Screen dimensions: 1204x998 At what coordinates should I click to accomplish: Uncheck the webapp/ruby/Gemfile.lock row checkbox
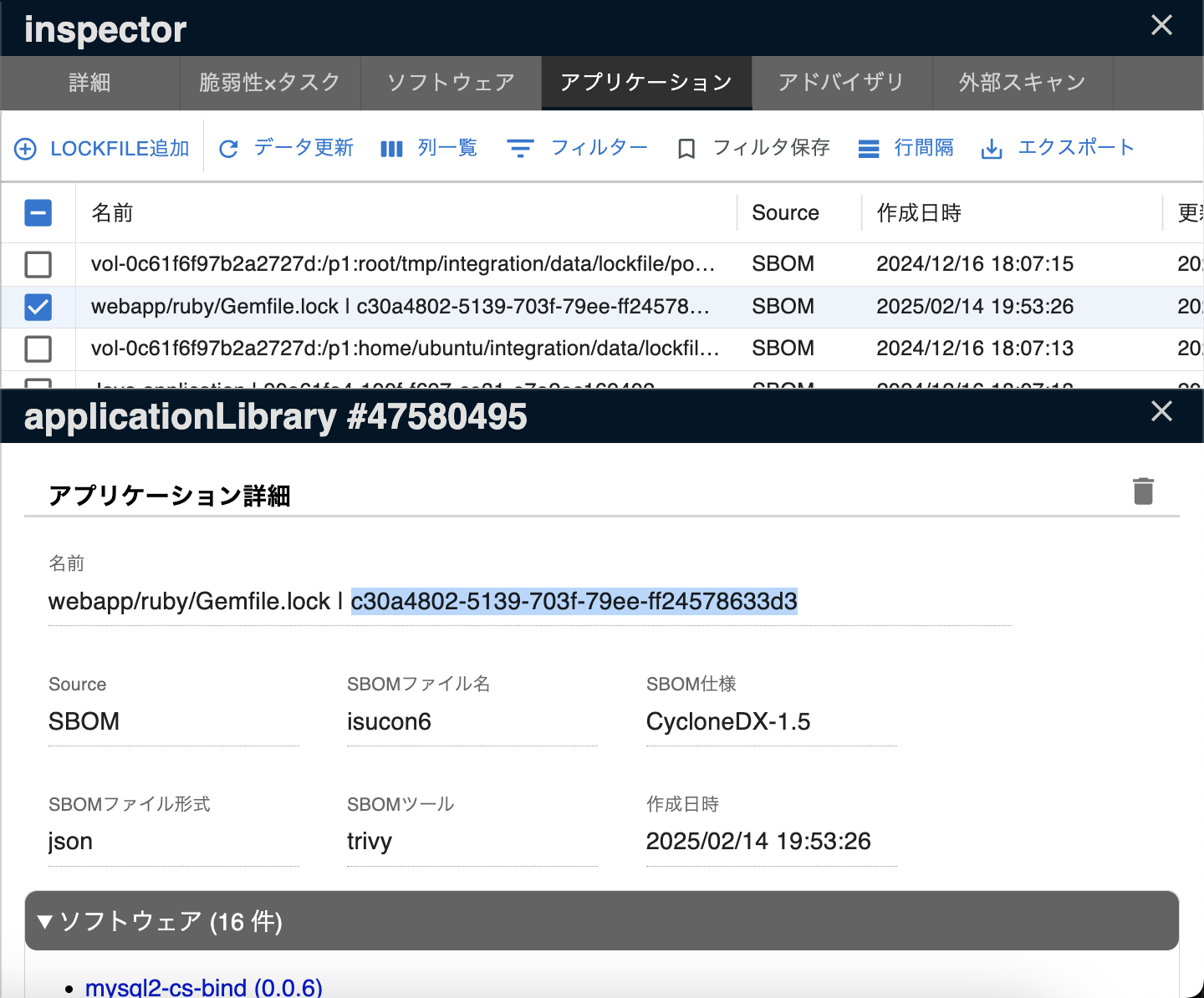(38, 307)
